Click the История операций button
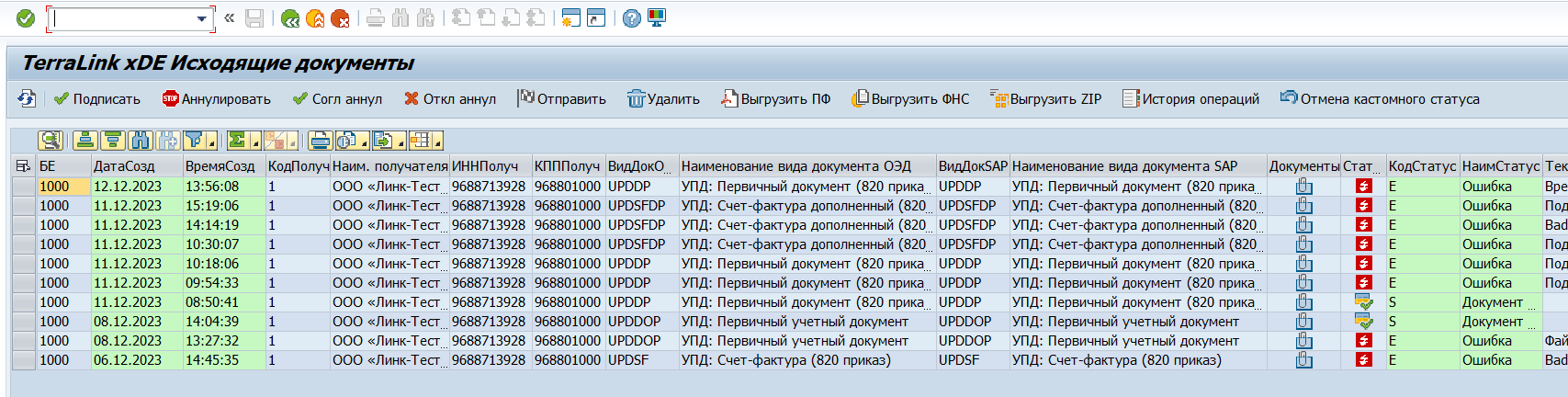Screen dimensions: 1568x397 point(1190,99)
